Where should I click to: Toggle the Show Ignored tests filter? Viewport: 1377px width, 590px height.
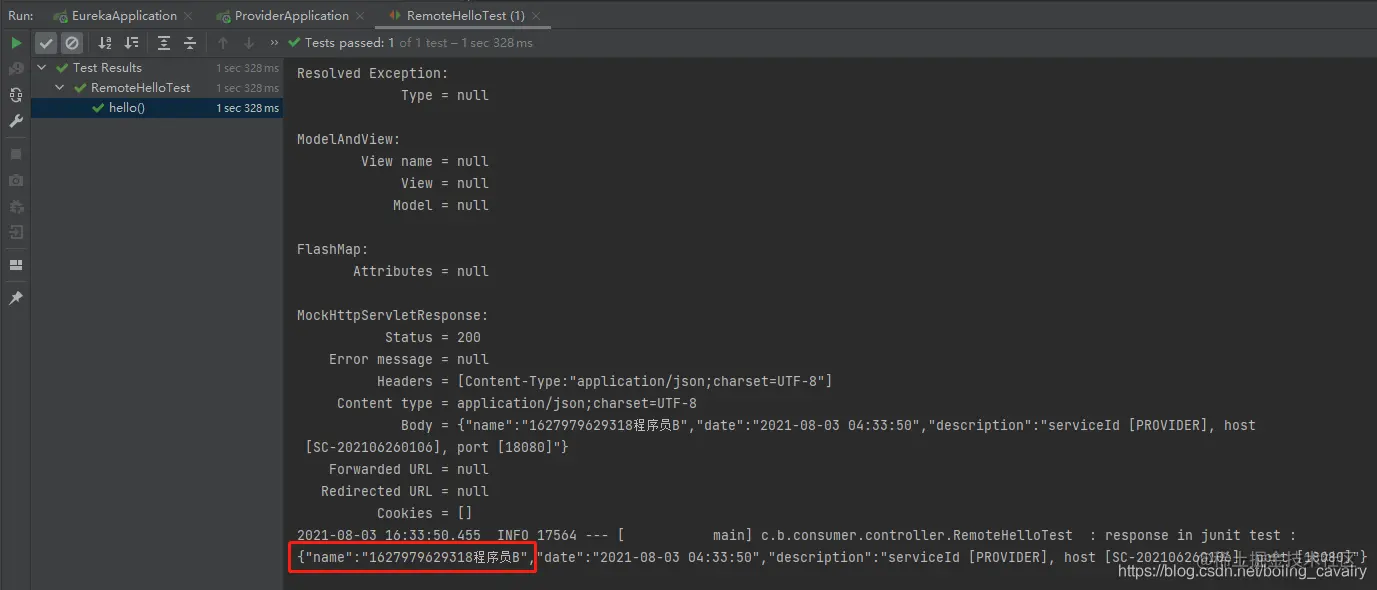(x=71, y=43)
